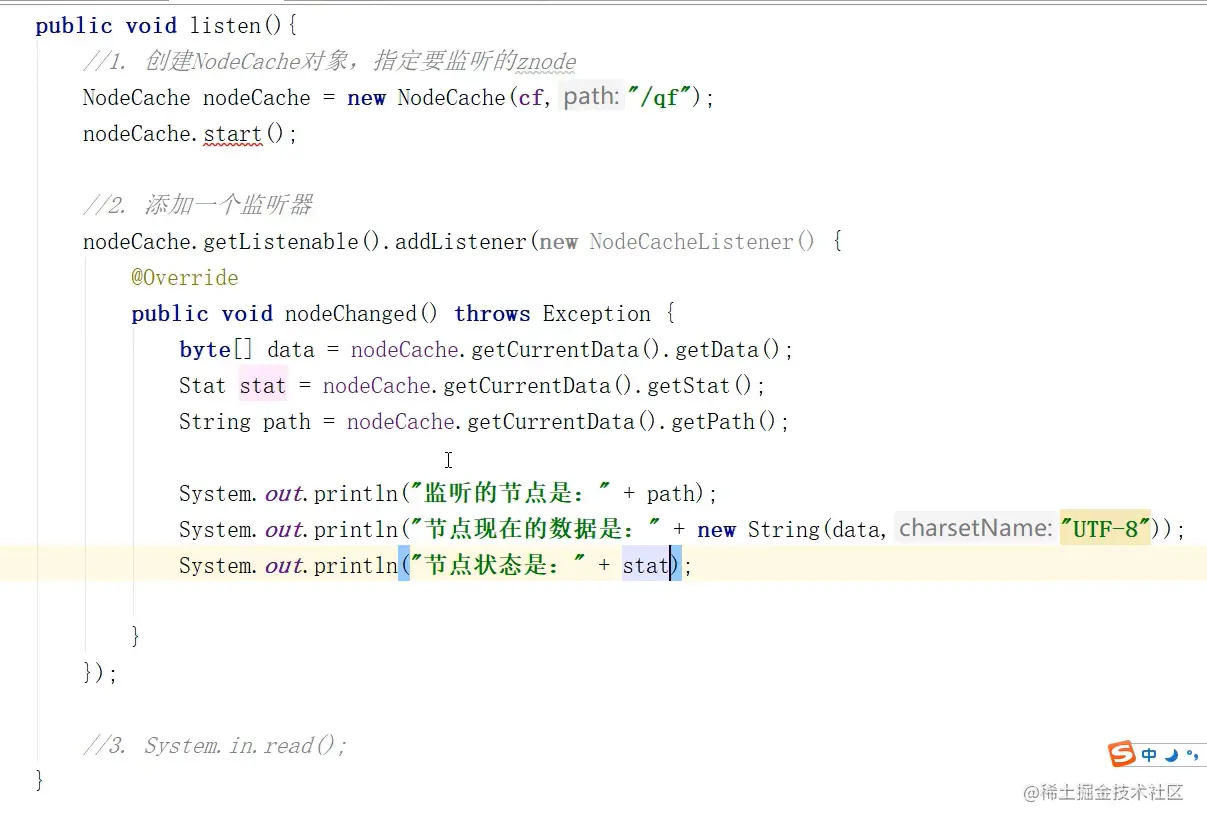Toggle the 中 Chinese/English mode in IME bar
The image size is (1207, 826).
1150,755
